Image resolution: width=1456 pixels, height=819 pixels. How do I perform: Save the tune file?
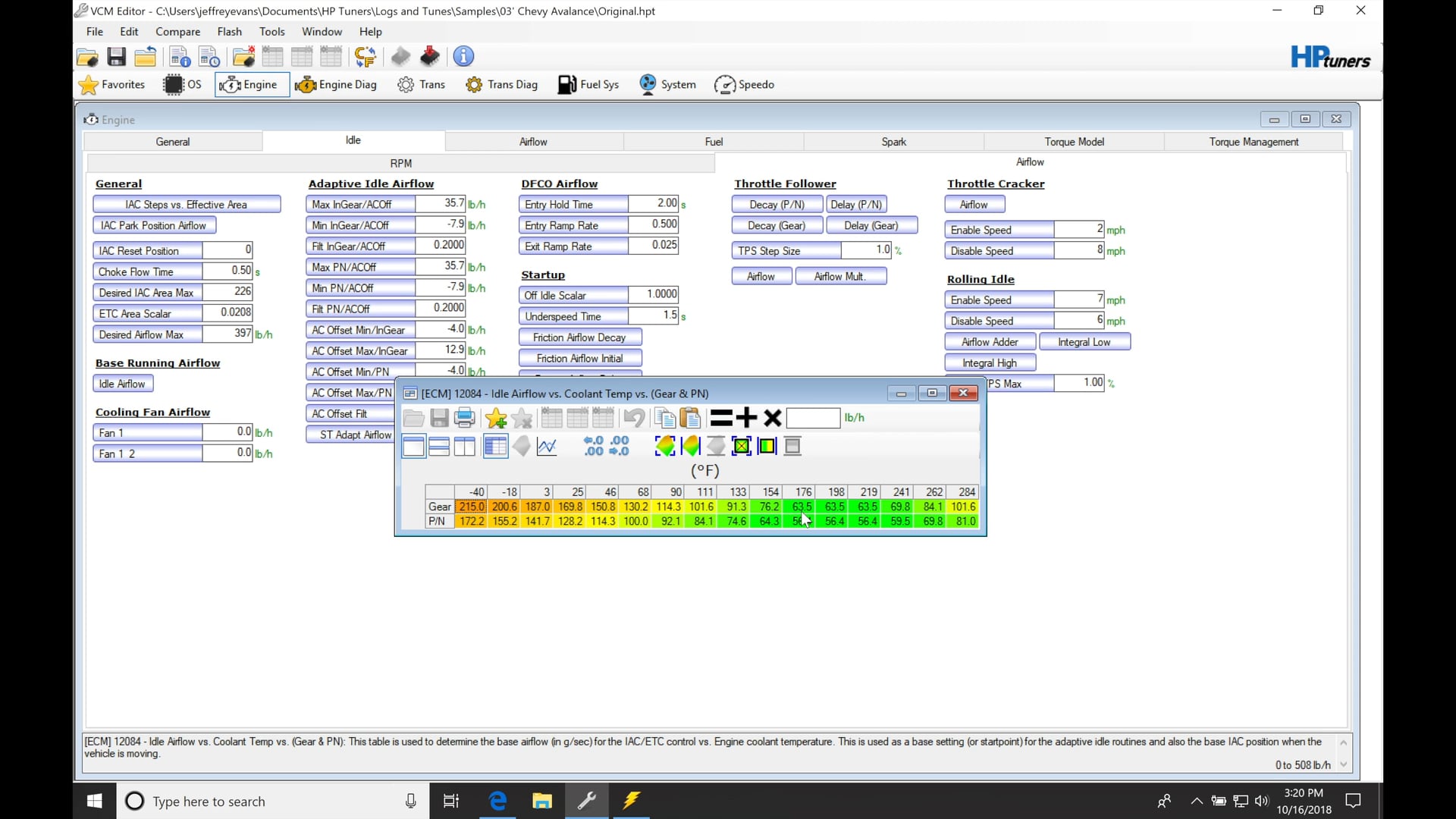click(x=116, y=56)
